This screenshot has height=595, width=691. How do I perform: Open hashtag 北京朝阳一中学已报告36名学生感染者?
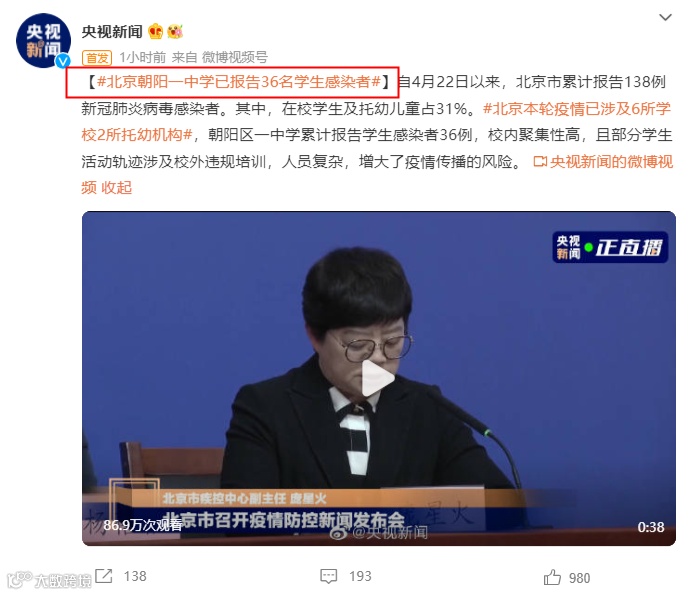click(x=238, y=82)
